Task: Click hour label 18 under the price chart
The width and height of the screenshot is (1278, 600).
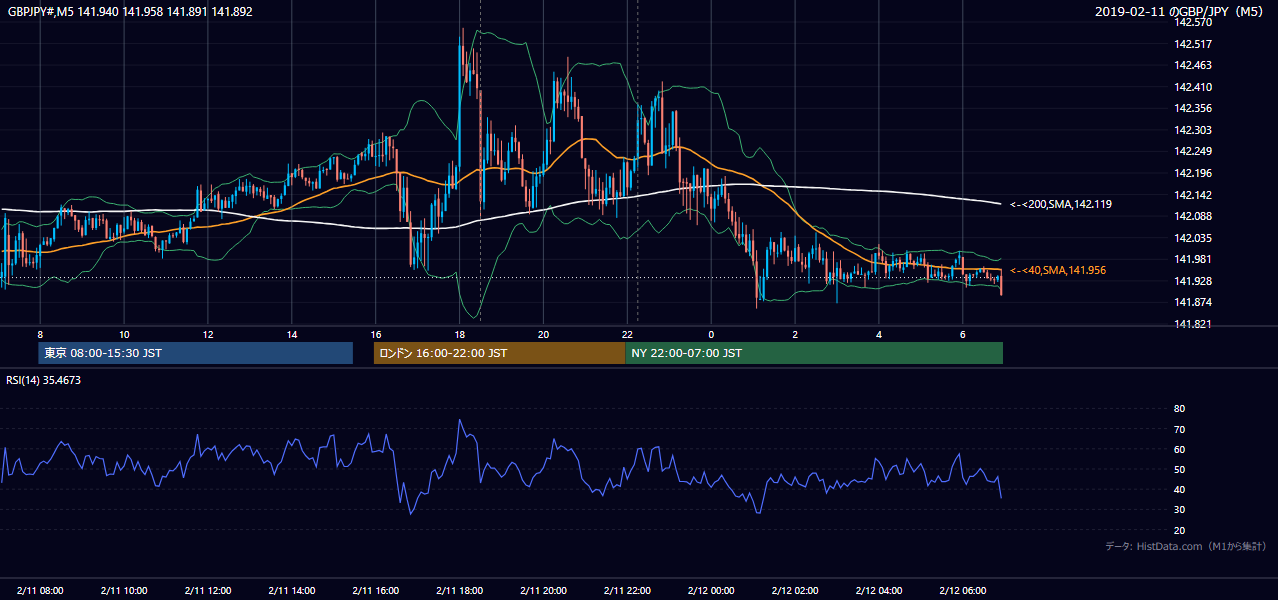Action: tap(459, 334)
